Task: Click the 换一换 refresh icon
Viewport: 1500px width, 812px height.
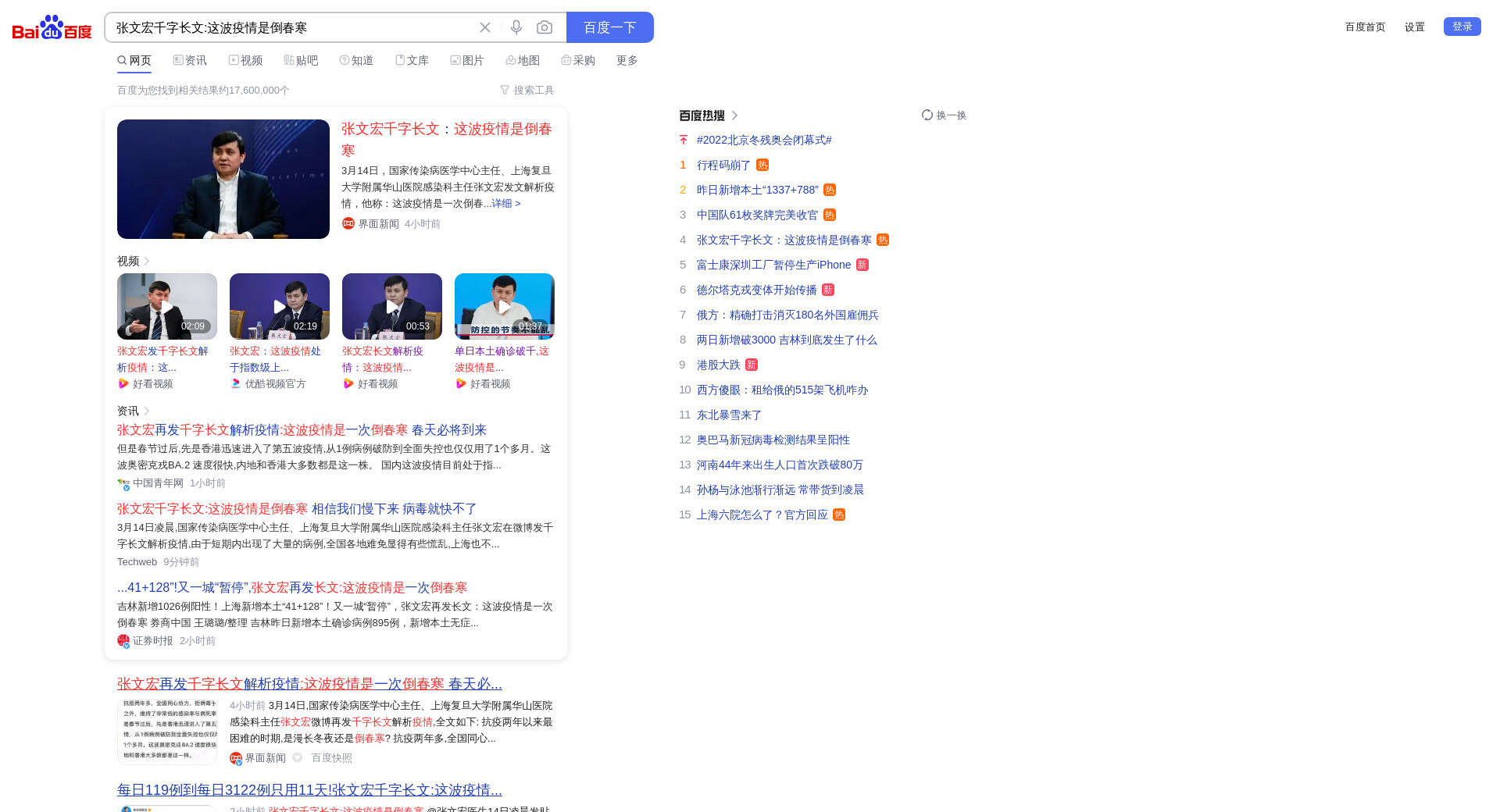Action: [927, 115]
